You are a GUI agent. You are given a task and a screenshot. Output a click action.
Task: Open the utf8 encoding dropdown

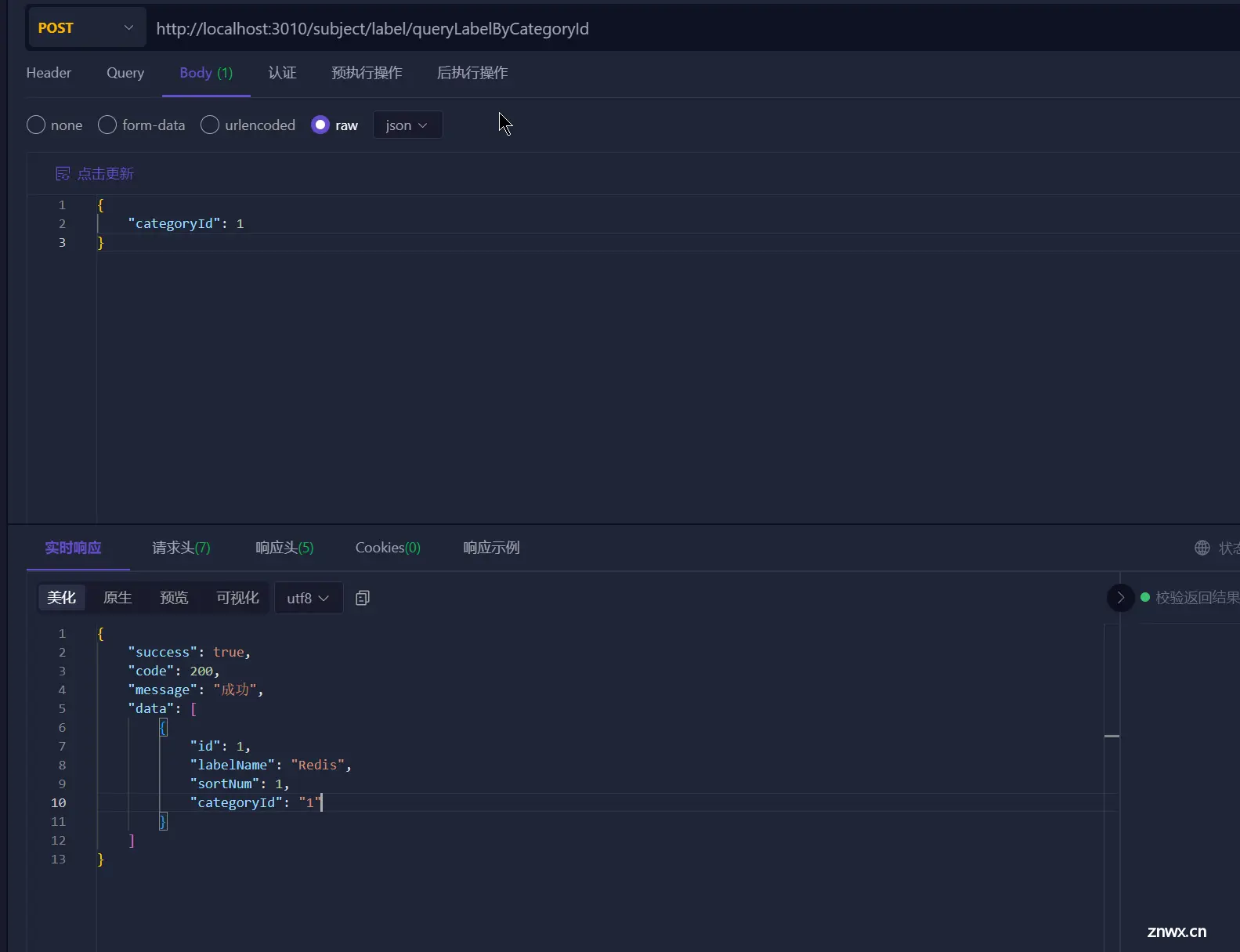pos(308,598)
